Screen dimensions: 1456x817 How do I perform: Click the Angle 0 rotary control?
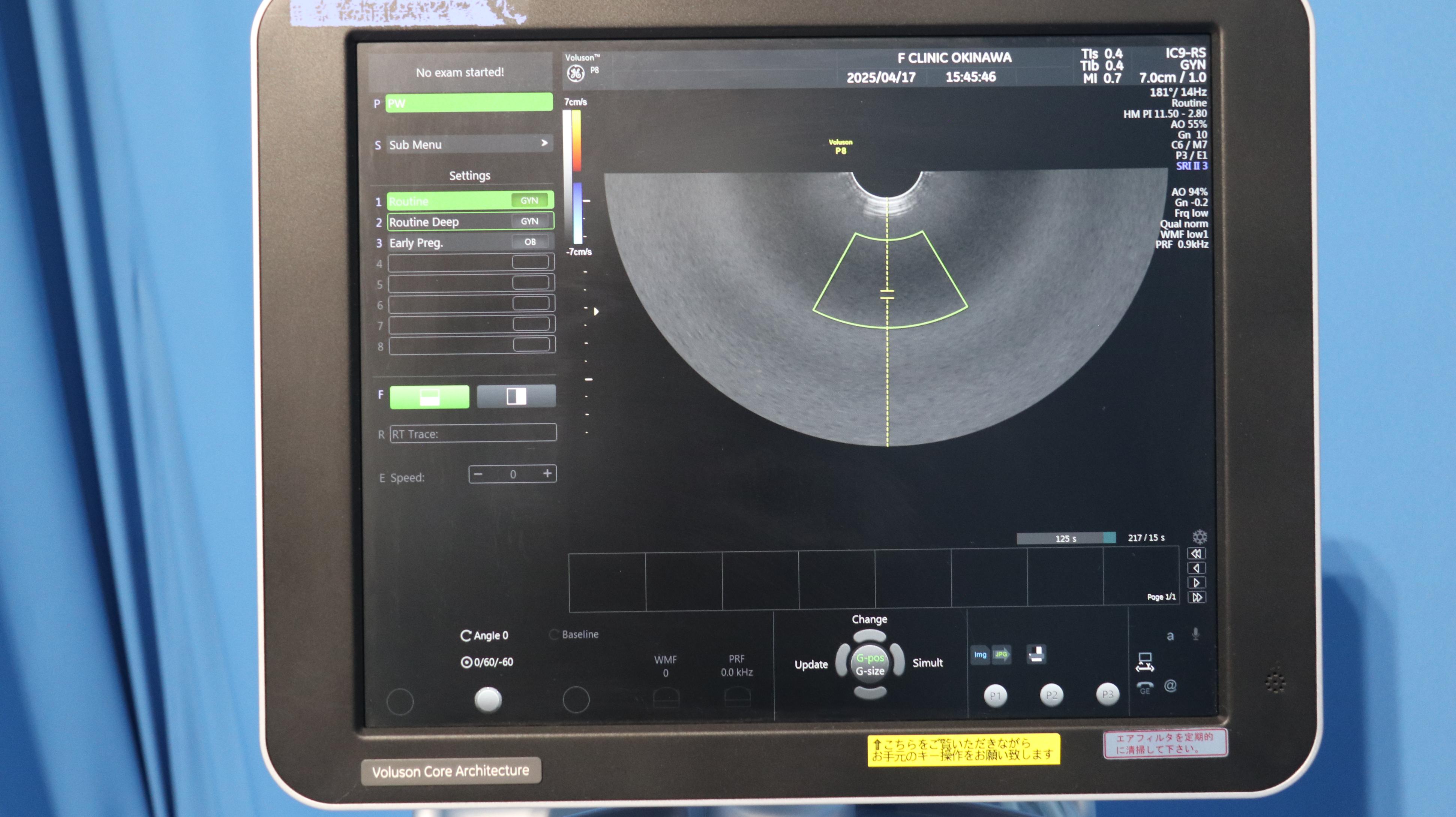484,636
